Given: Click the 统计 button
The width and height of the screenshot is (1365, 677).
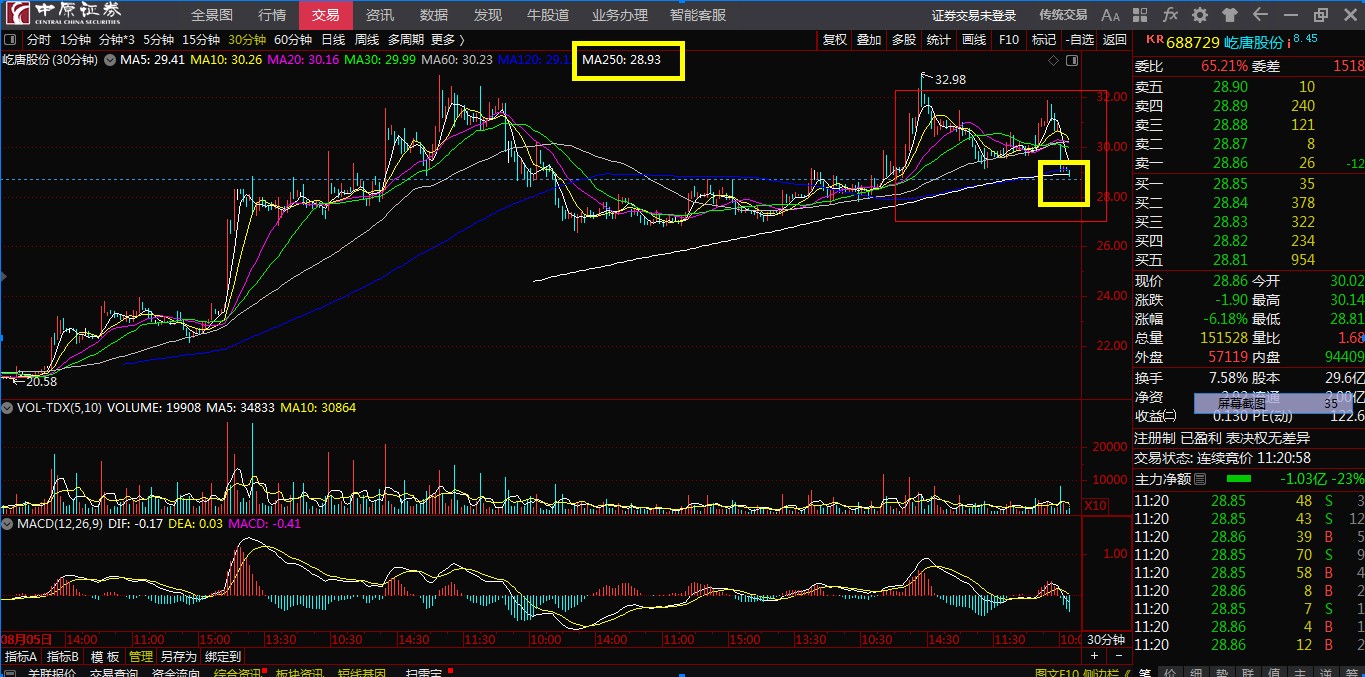Looking at the screenshot, I should pyautogui.click(x=938, y=40).
